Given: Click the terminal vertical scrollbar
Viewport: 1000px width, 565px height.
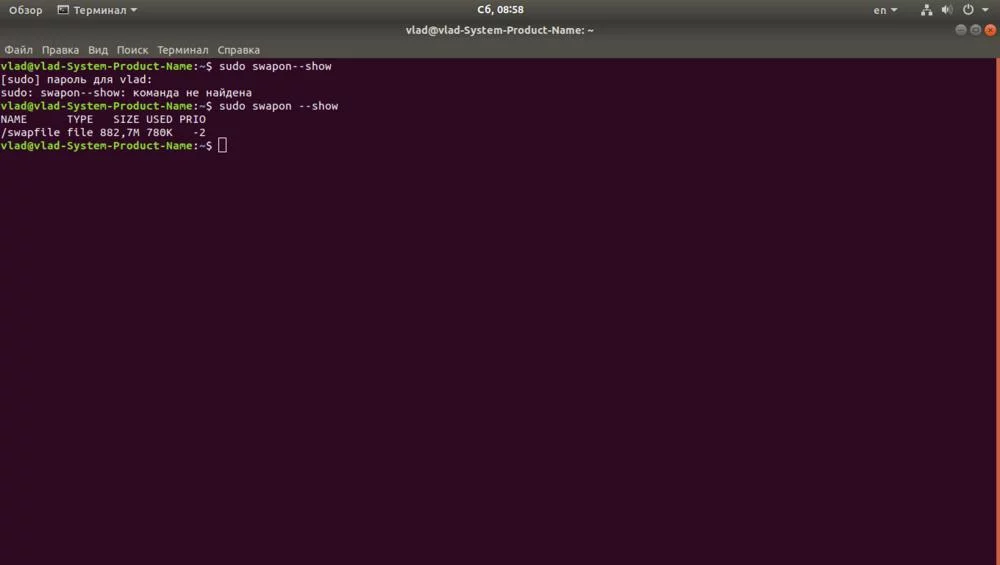Looking at the screenshot, I should (997, 311).
